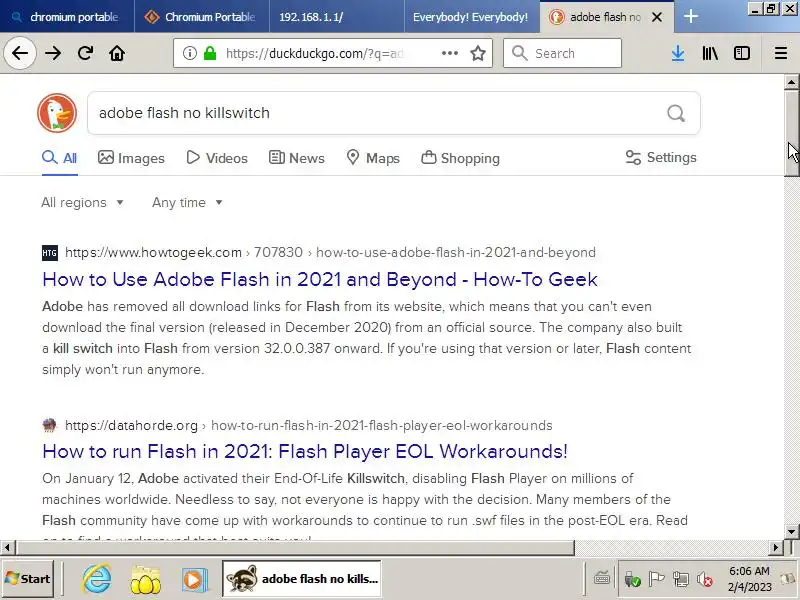Image resolution: width=800 pixels, height=600 pixels.
Task: Go back to the previous page
Action: [20, 53]
